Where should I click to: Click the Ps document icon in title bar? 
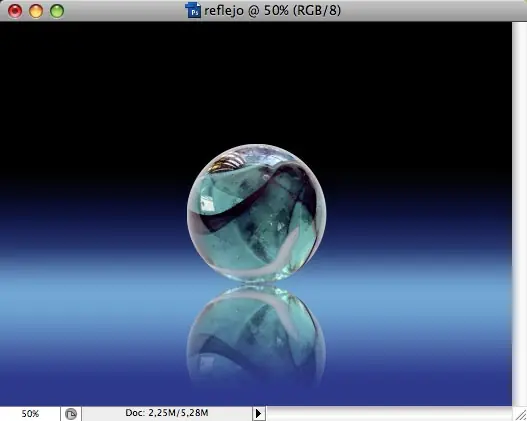193,10
